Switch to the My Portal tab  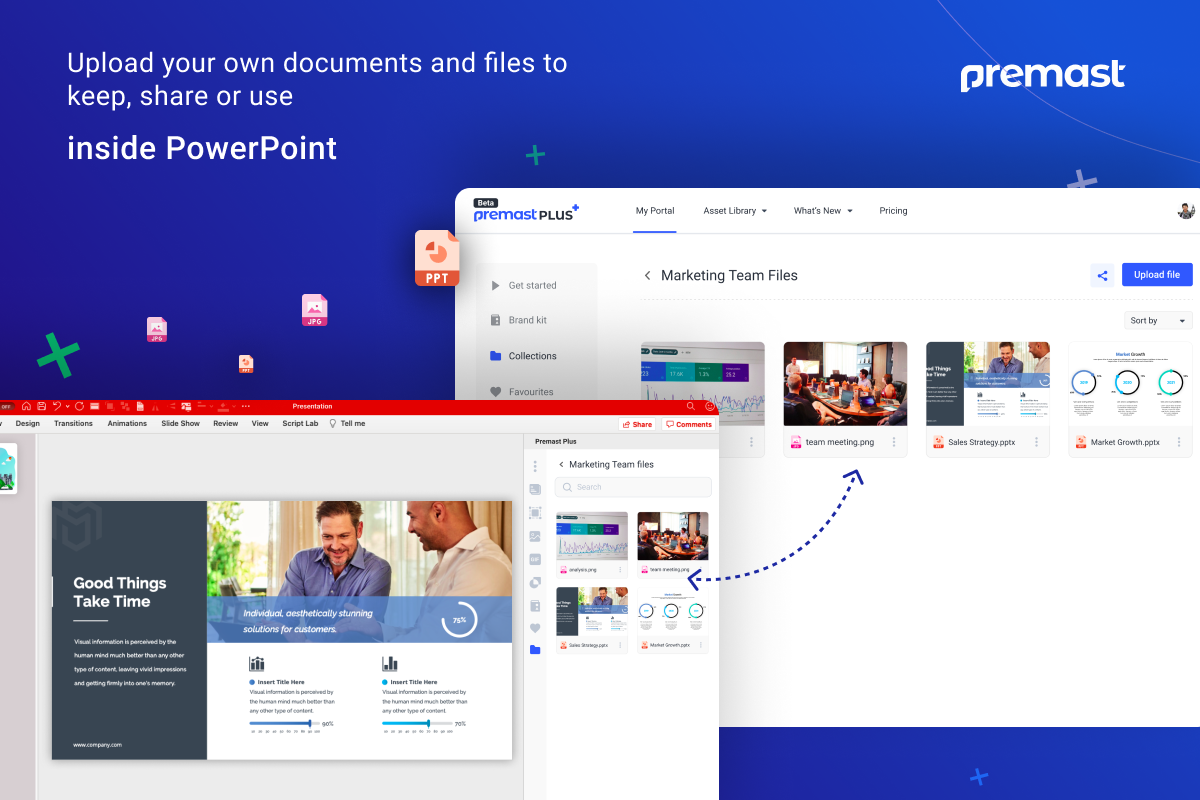(x=655, y=211)
